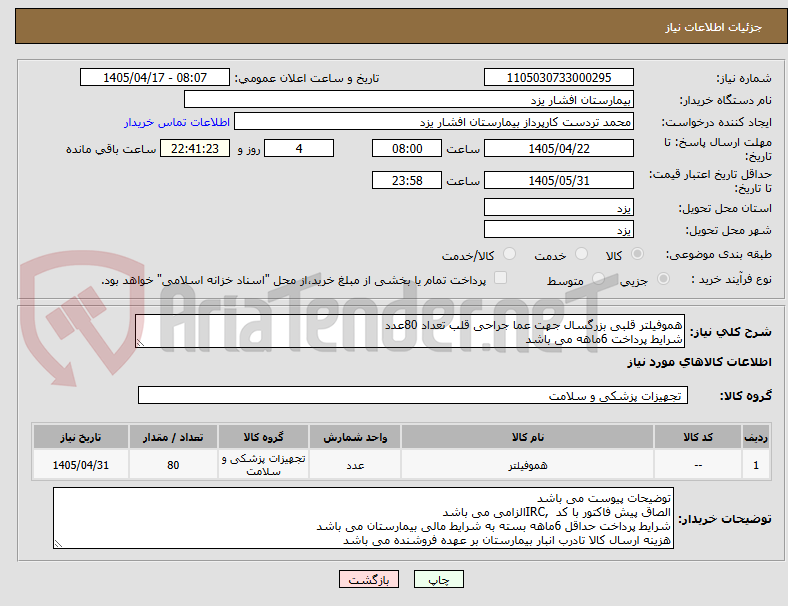The height and width of the screenshot is (606, 788).
Task: Click the شماره نیاز field 1105030733000295
Action: click(559, 77)
